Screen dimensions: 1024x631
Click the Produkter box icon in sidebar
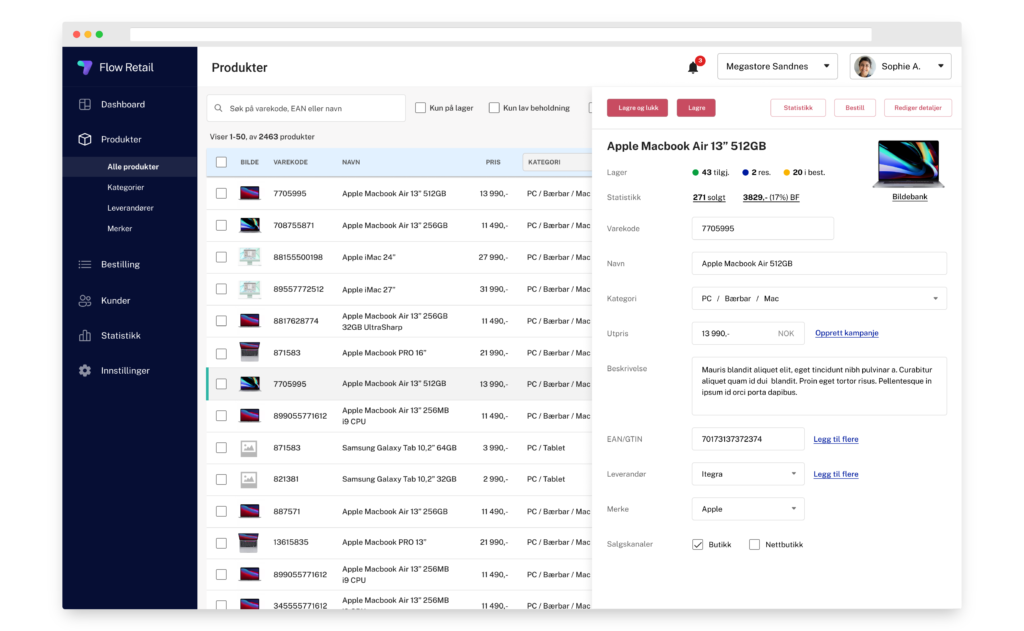point(85,139)
